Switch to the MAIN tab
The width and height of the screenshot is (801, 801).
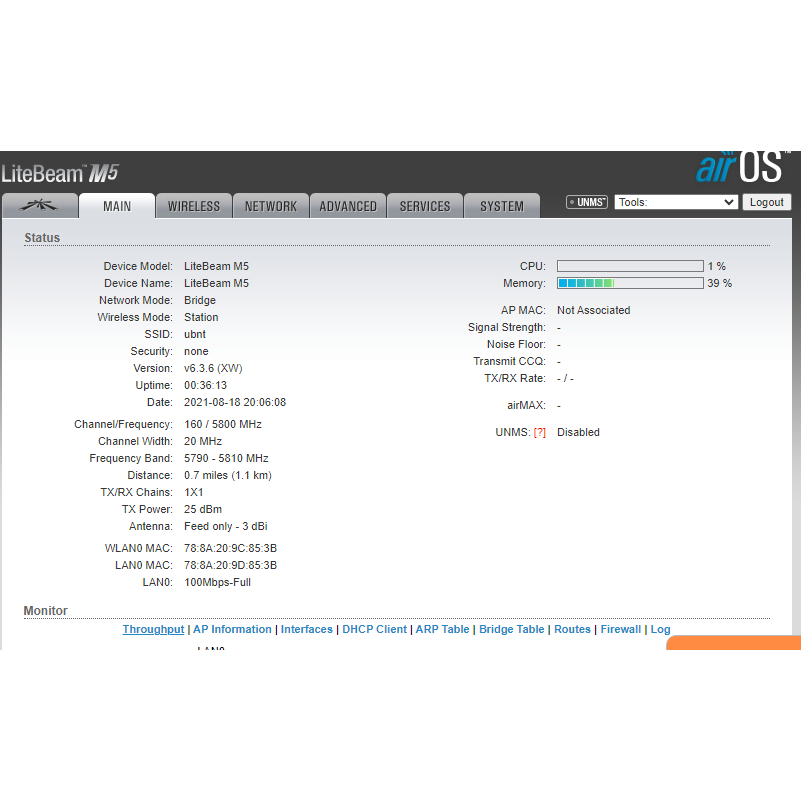pos(117,206)
